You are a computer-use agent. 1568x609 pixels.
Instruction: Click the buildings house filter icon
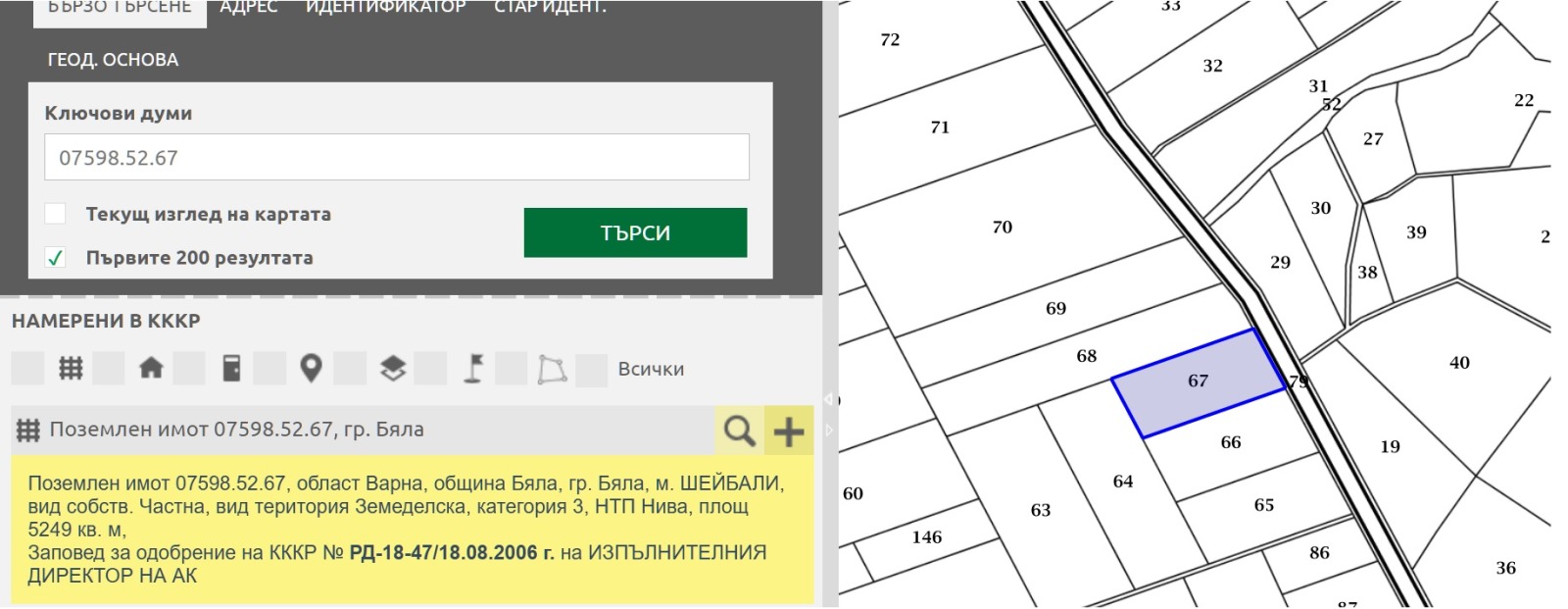[x=151, y=369]
